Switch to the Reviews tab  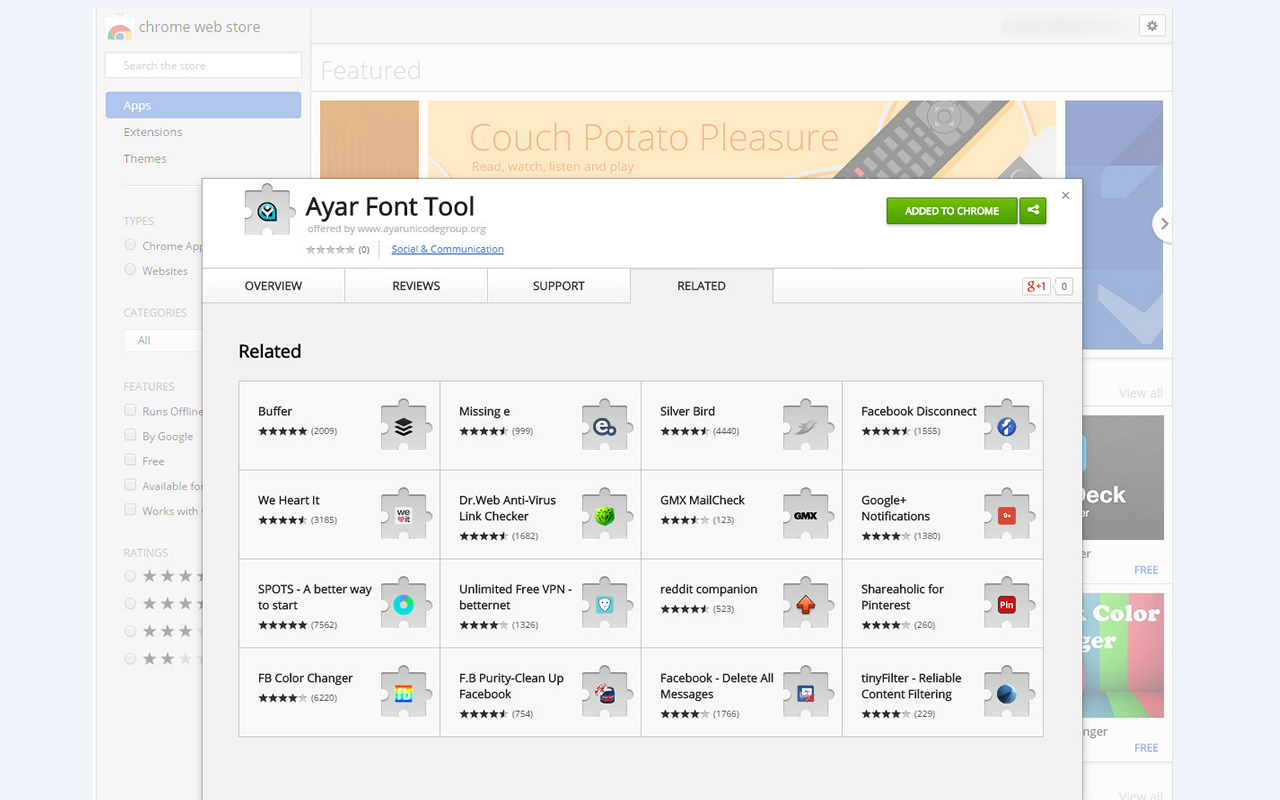pos(416,286)
